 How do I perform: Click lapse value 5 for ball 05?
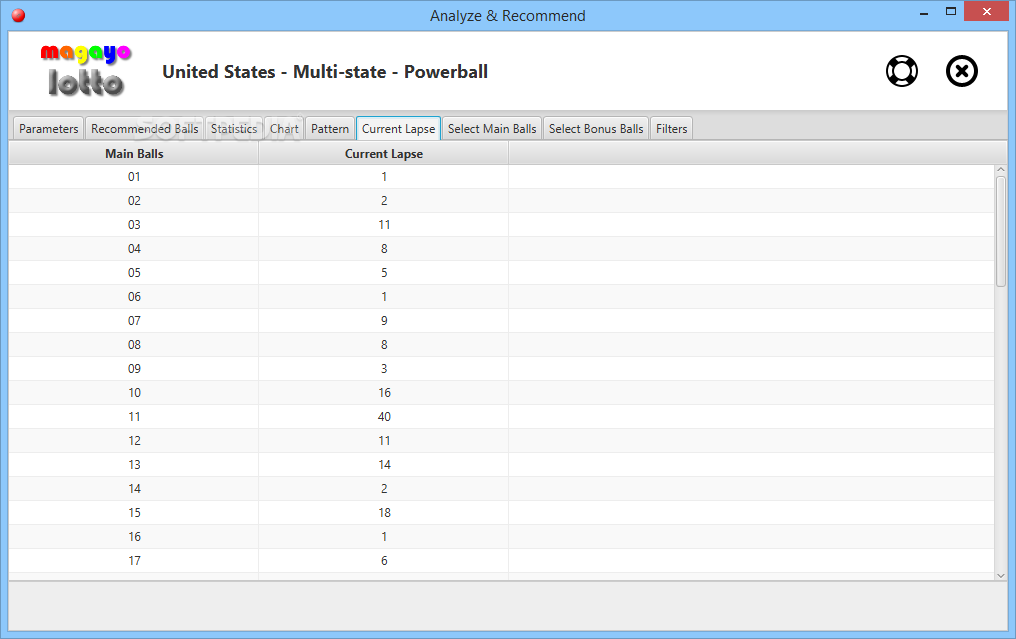[x=384, y=273]
